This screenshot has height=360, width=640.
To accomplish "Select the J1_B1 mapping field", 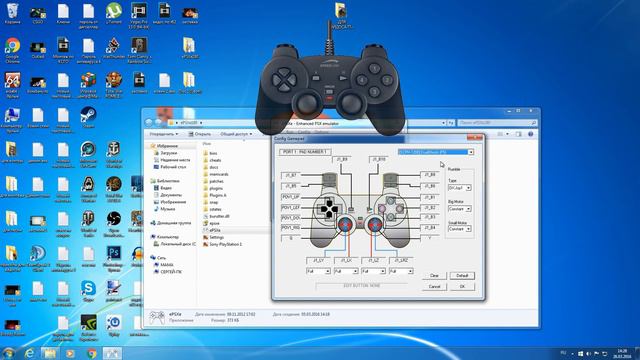I will [x=429, y=197].
